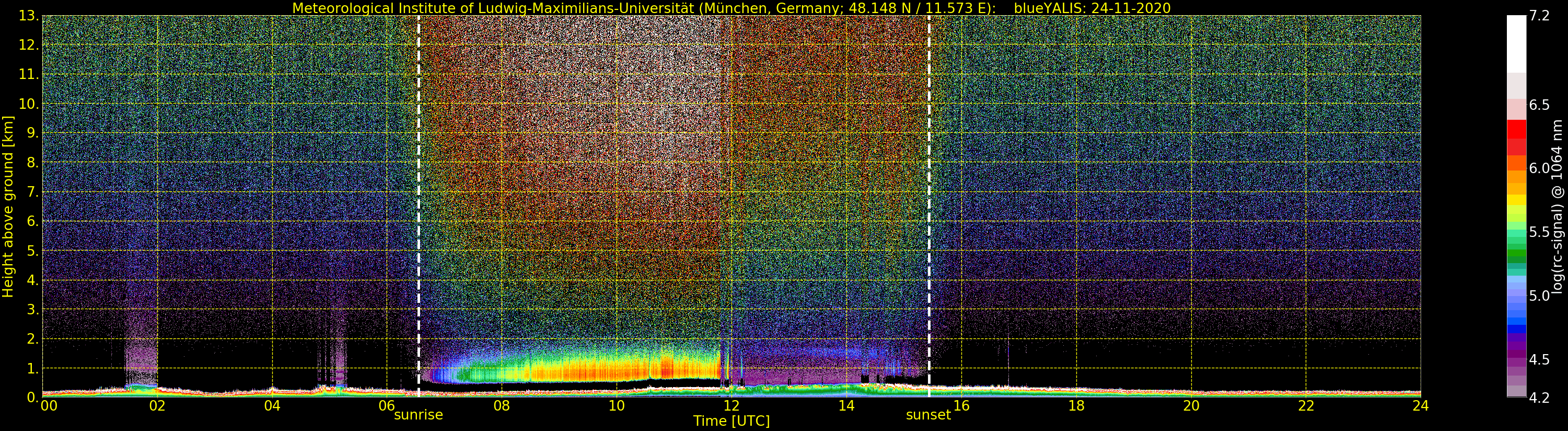Image resolution: width=1568 pixels, height=431 pixels.
Task: Select the blue 5.0 colorbar segment
Action: coord(1516,296)
